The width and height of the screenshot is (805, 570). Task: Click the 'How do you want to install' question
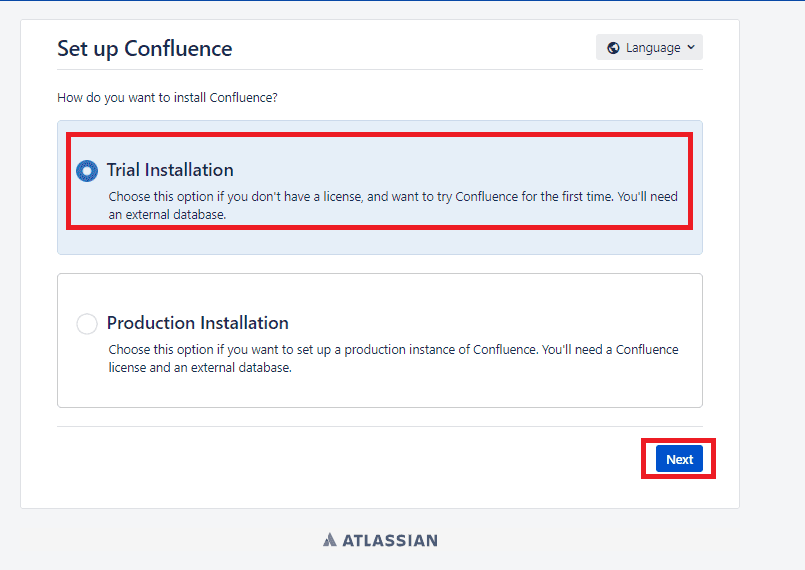click(167, 98)
